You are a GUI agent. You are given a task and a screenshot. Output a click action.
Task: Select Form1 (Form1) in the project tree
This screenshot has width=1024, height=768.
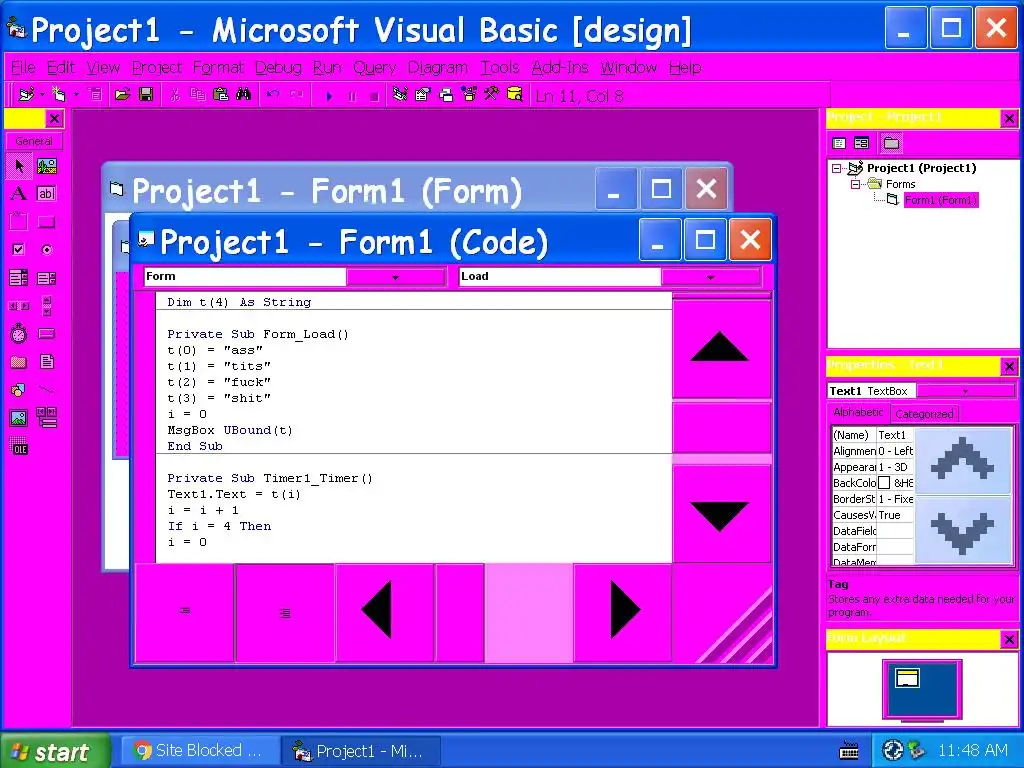click(x=940, y=200)
